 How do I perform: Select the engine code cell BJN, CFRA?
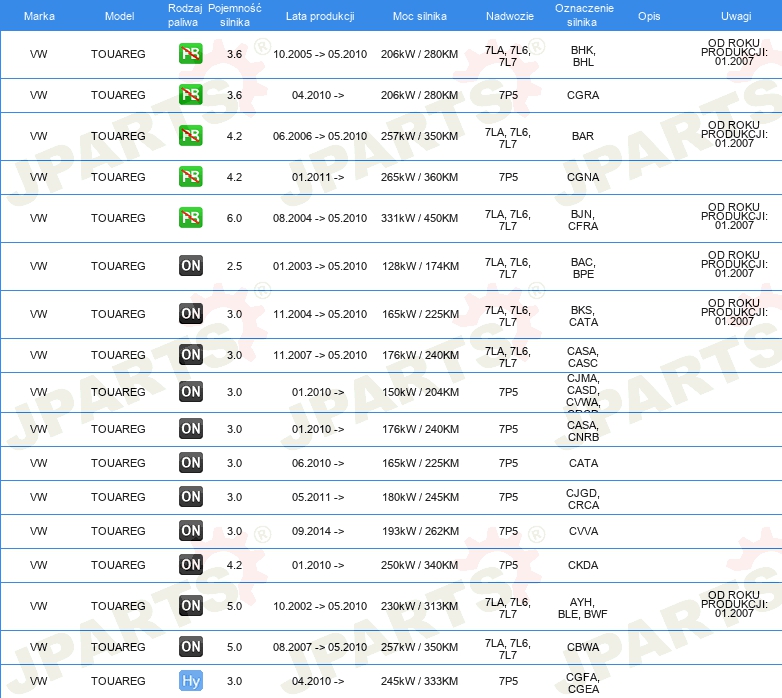584,219
